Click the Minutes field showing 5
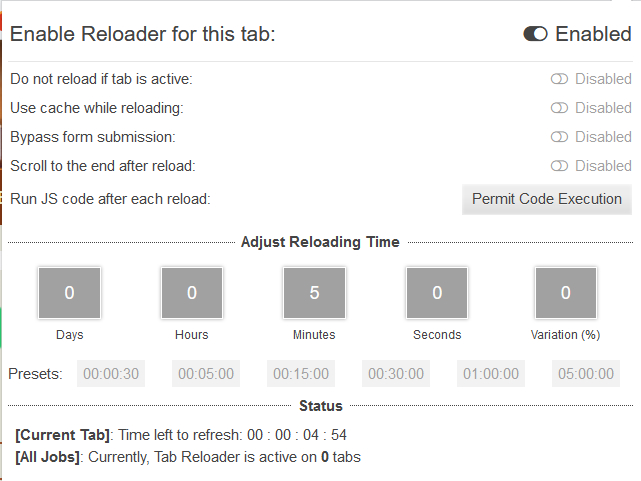This screenshot has width=641, height=481. tap(314, 293)
